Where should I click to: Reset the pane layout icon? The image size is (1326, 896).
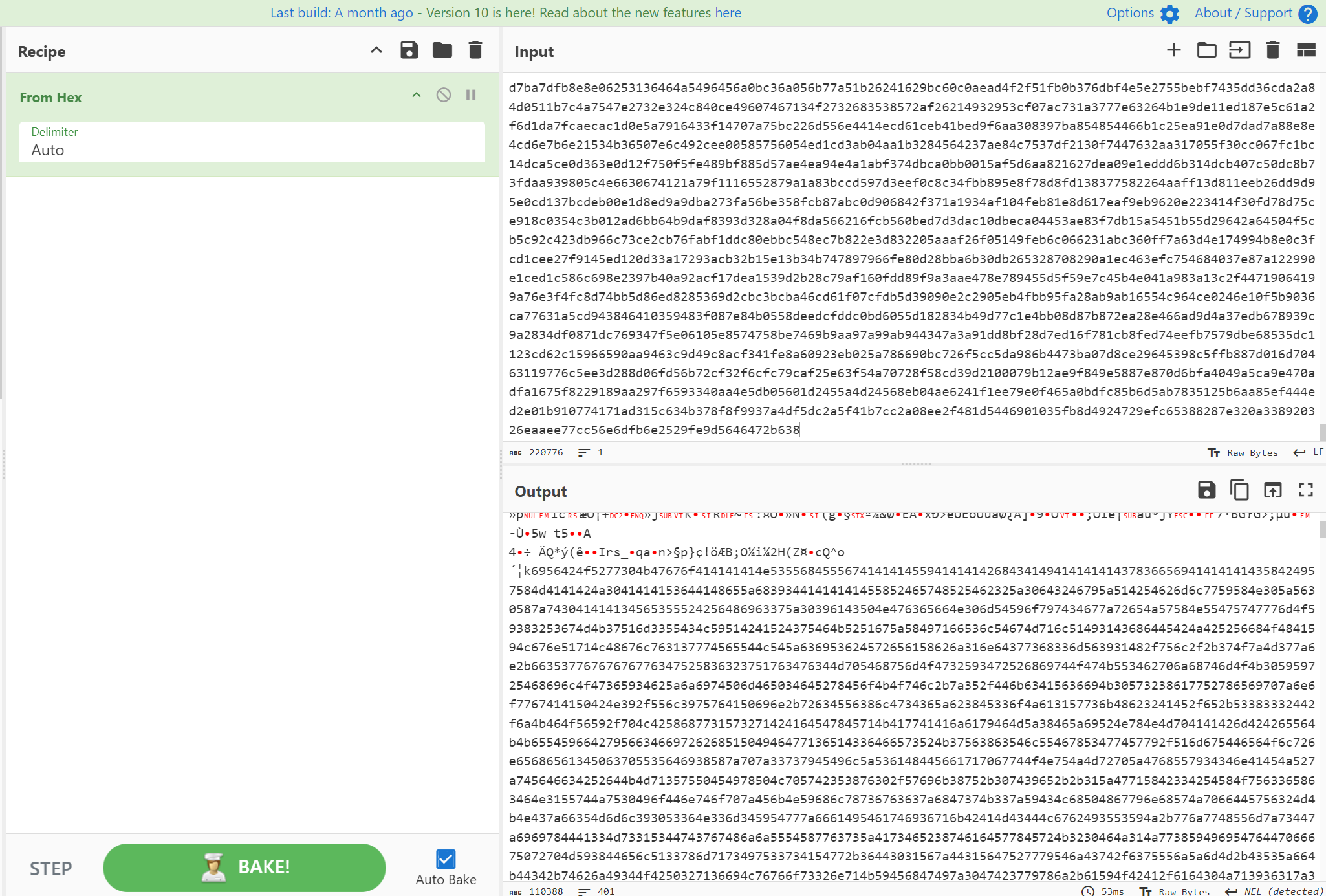1306,50
